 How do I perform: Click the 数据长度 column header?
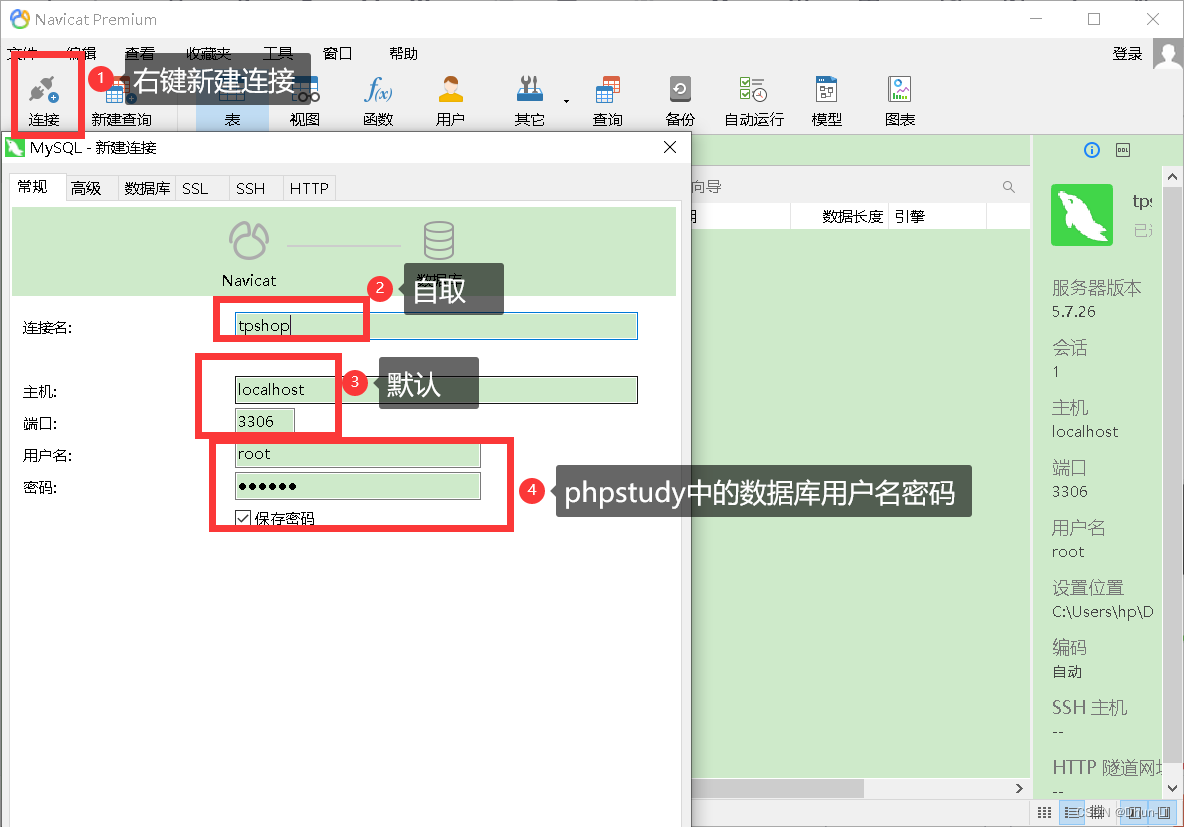pos(839,217)
